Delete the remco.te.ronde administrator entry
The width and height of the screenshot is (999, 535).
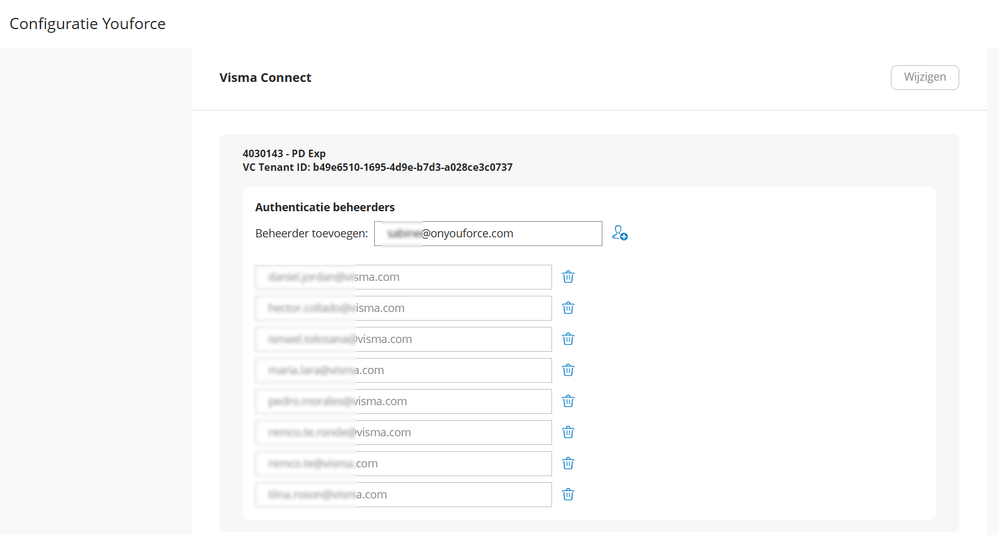click(x=568, y=432)
